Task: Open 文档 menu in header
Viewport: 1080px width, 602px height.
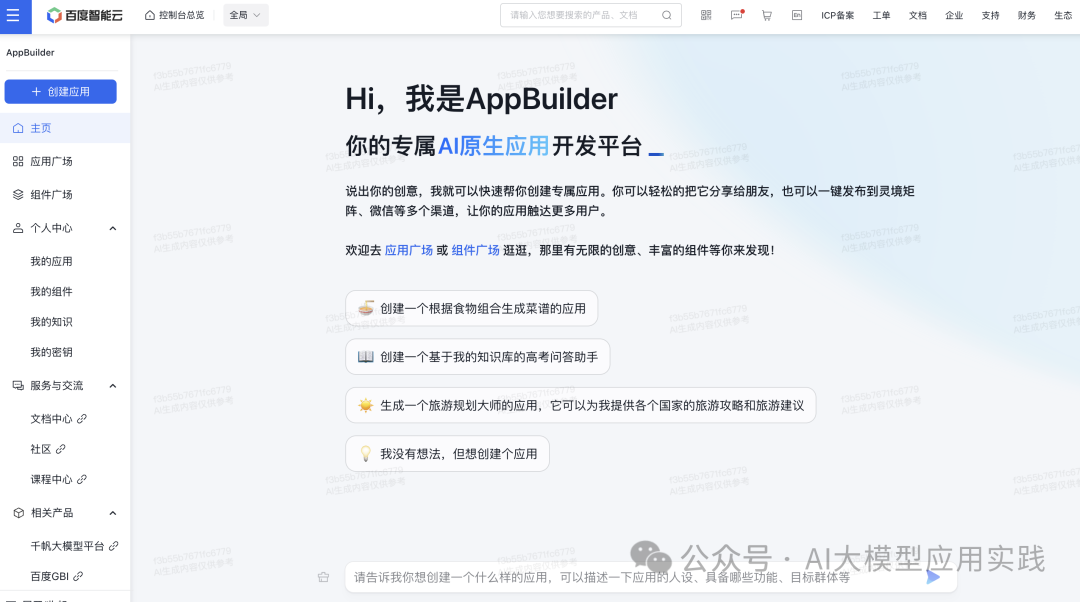Action: [918, 15]
